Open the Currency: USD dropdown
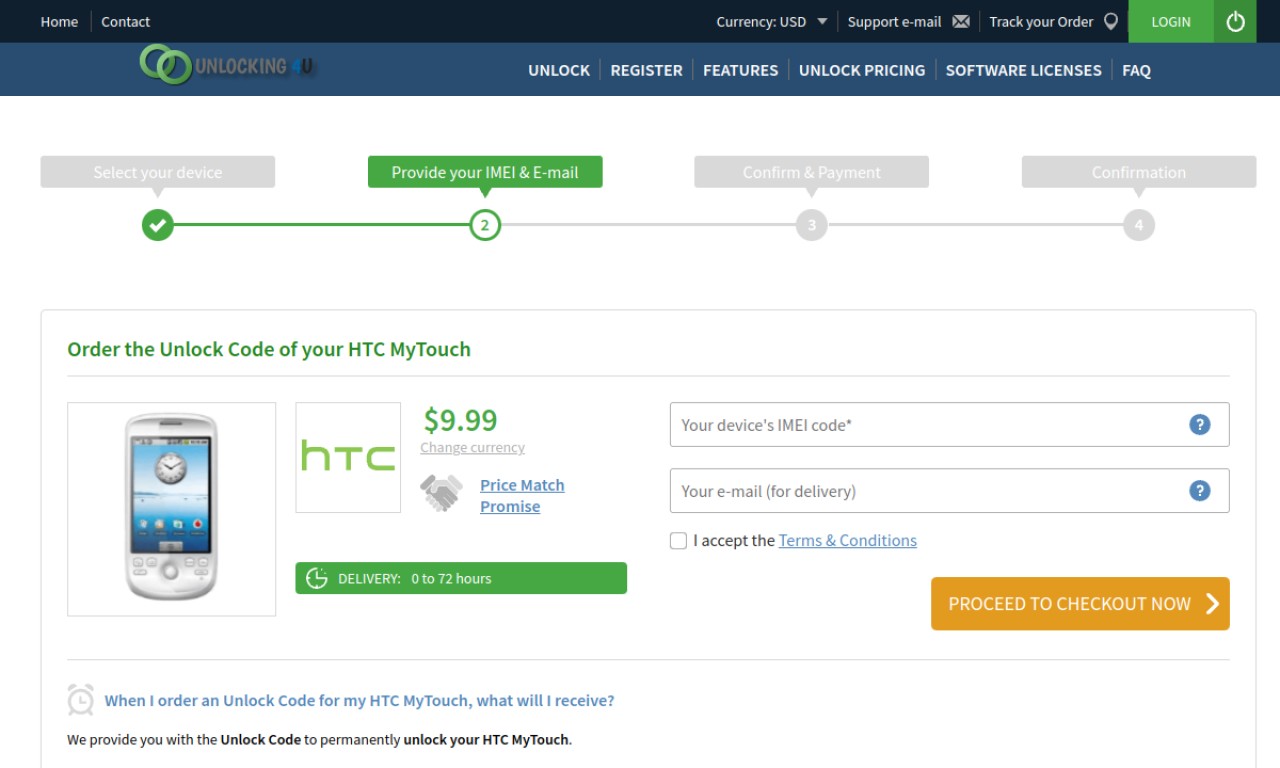Viewport: 1280px width, 768px height. pyautogui.click(x=772, y=21)
